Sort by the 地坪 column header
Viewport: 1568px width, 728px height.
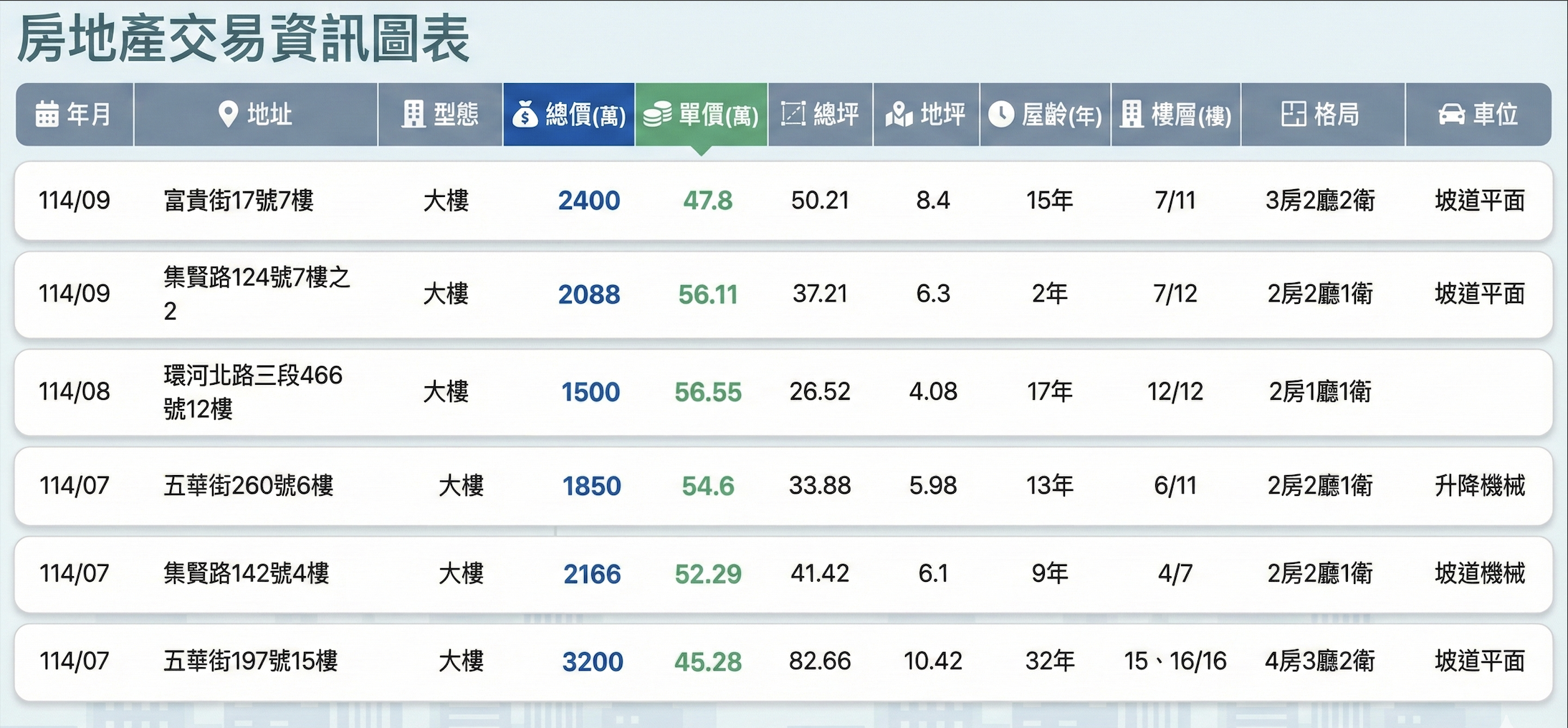[x=927, y=115]
